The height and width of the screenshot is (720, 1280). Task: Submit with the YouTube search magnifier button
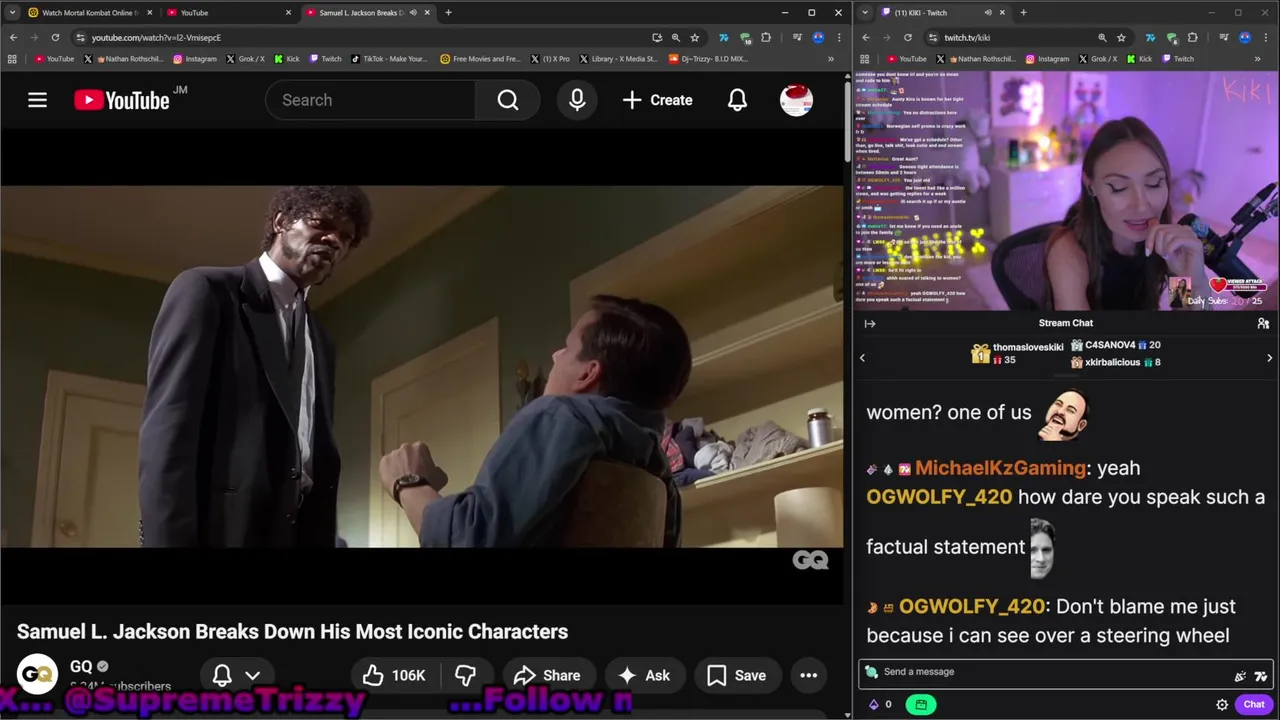508,100
